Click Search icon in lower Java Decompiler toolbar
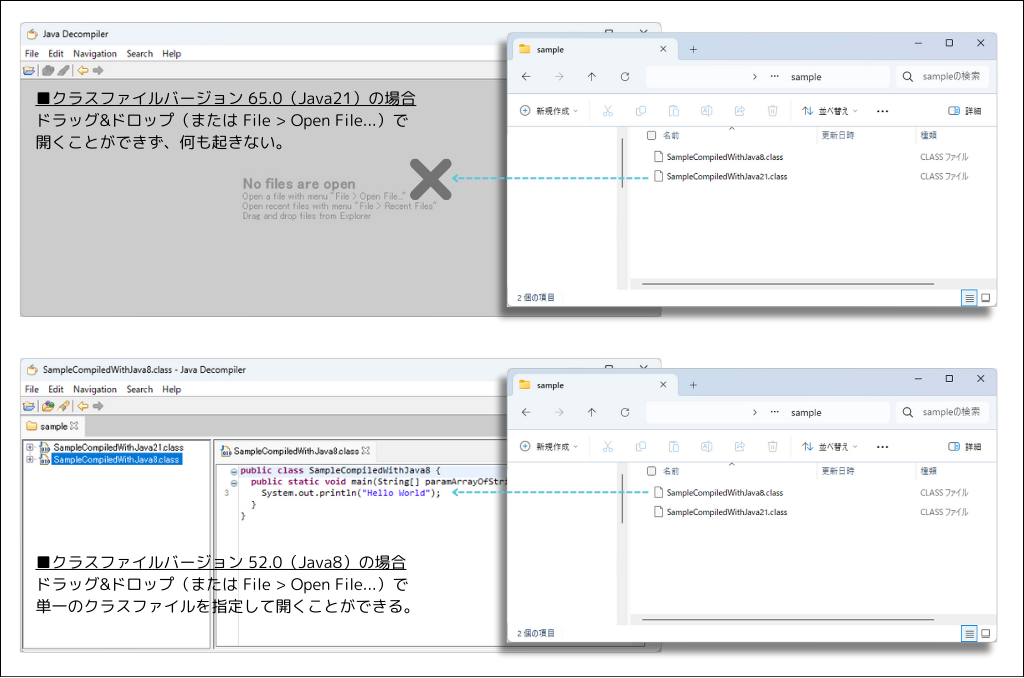 click(63, 406)
